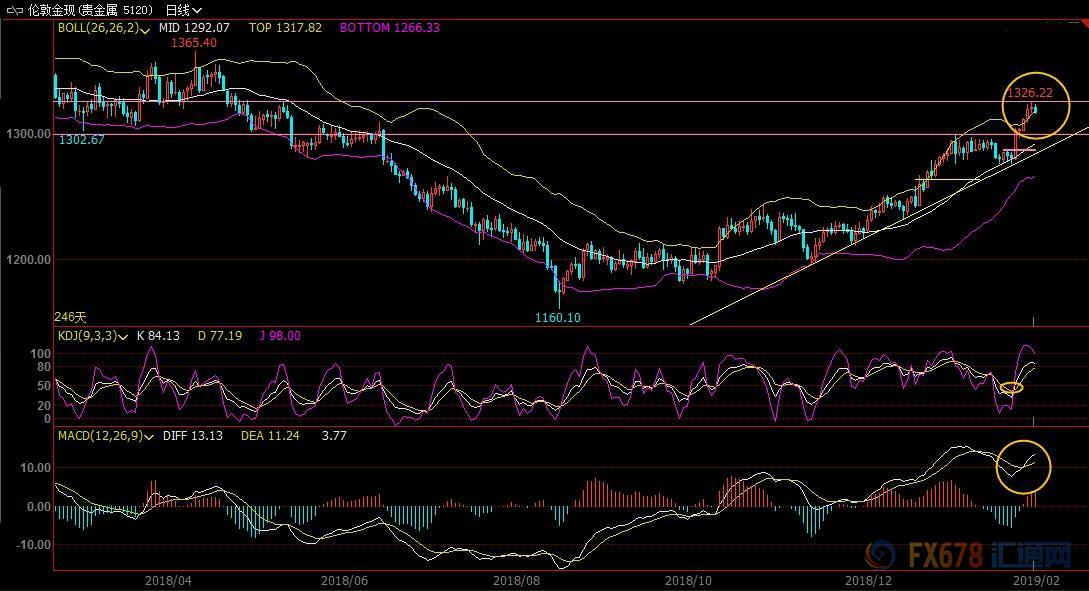The width and height of the screenshot is (1089, 591).
Task: Select the TOP 1317.82 value
Action: point(285,28)
